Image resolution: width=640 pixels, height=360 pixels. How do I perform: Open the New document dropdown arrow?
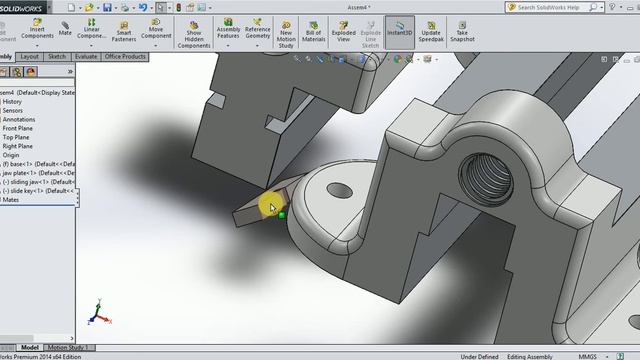(80, 8)
